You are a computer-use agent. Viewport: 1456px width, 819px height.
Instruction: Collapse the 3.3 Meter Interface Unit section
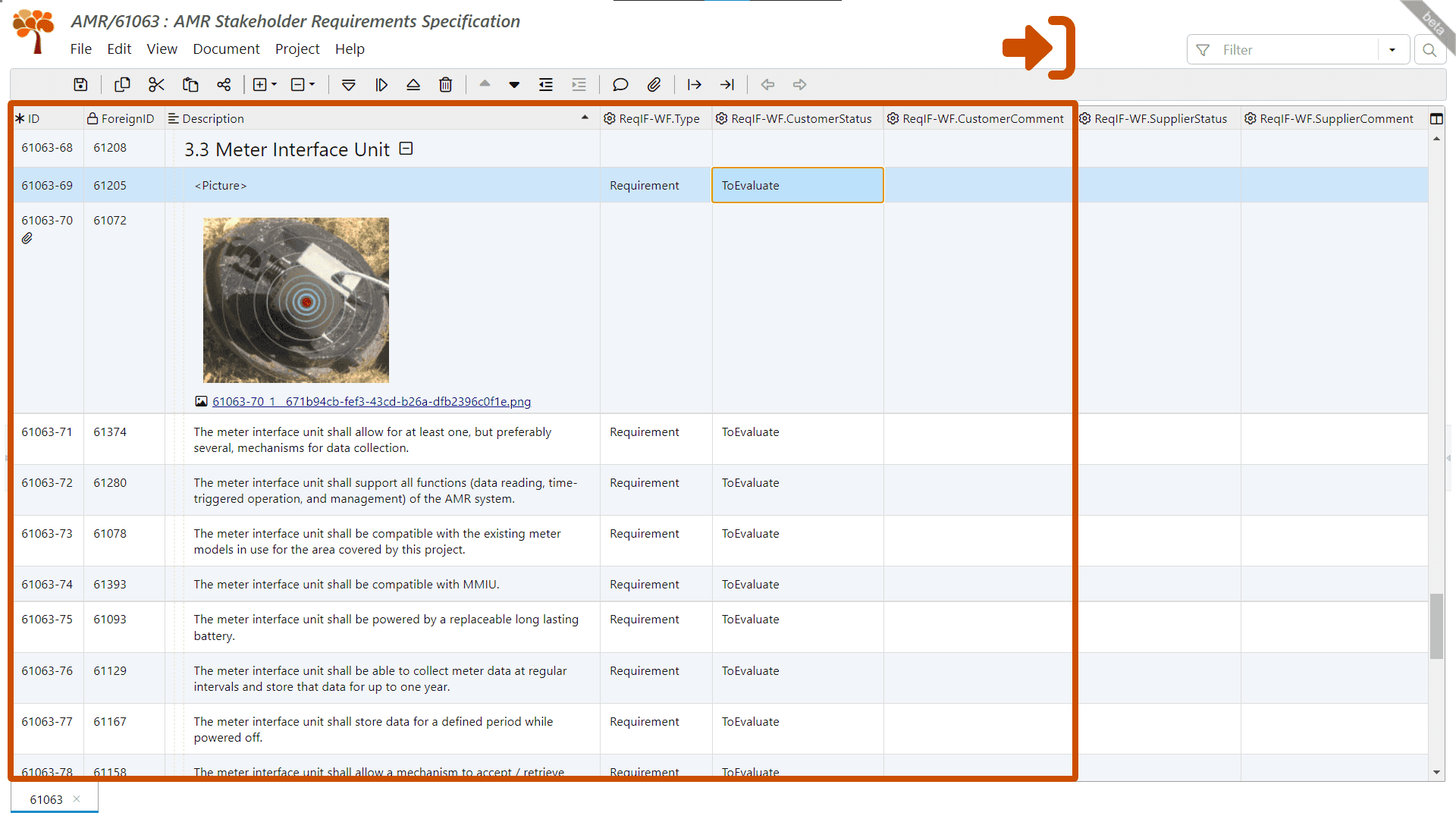[406, 149]
